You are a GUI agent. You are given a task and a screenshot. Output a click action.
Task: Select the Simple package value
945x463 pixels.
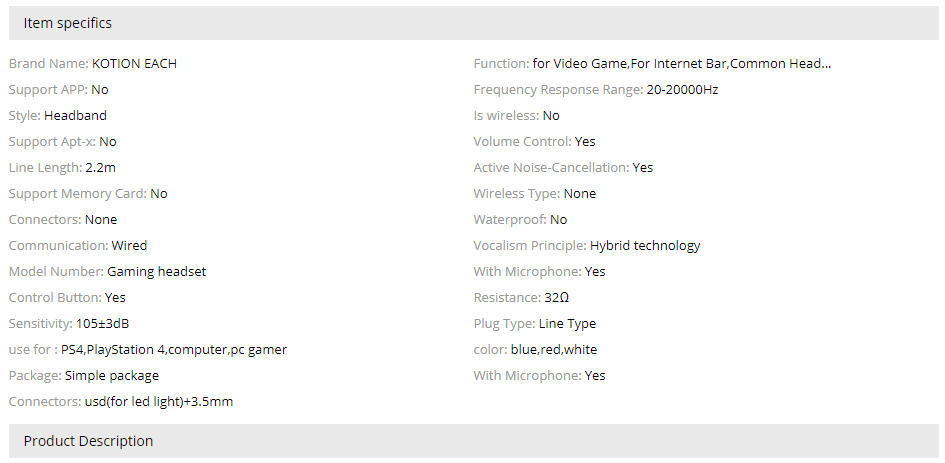(112, 376)
